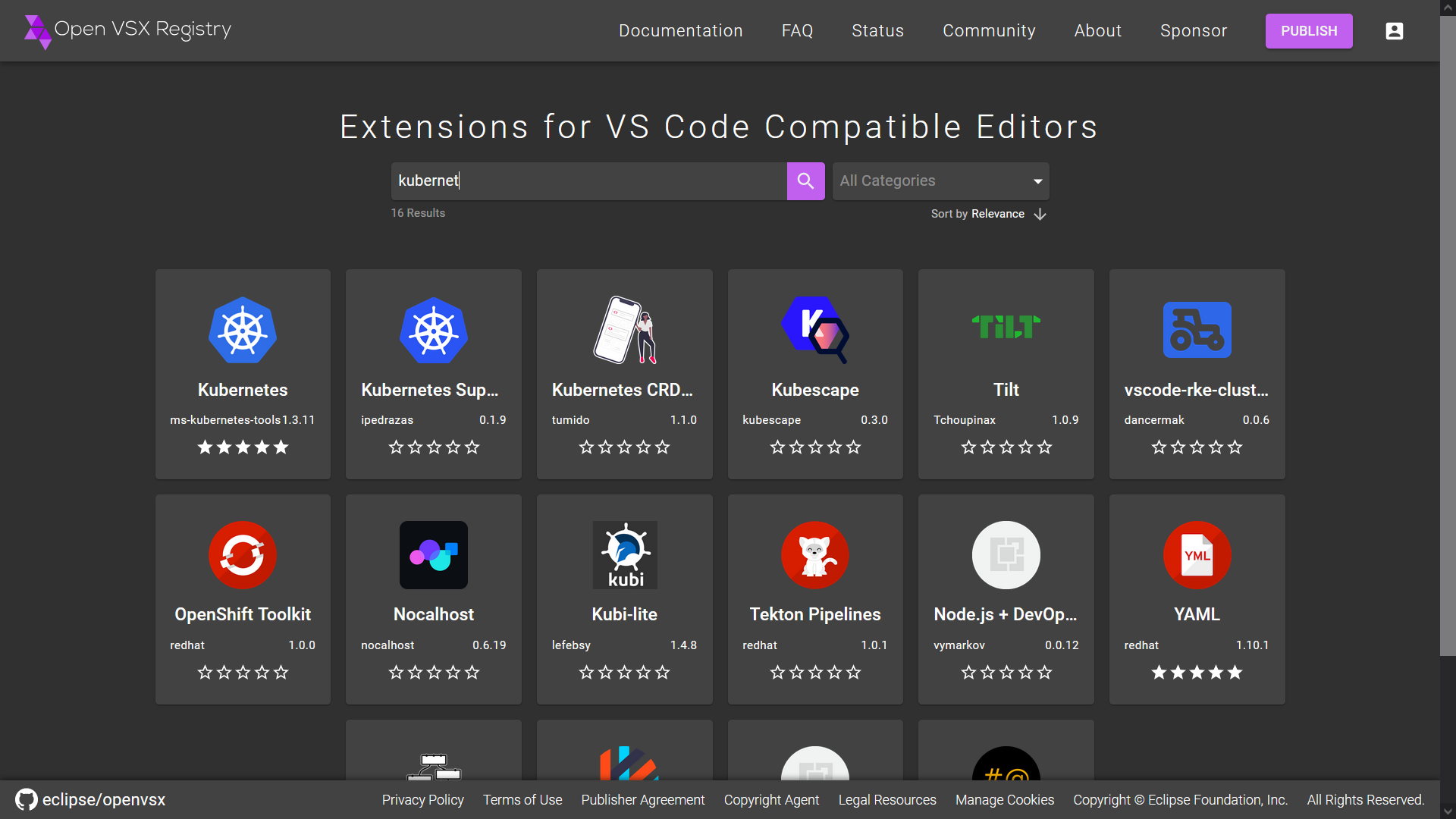Click the vscode-rke-cluster tractor icon
Screen dimensions: 1456x819
1197,330
